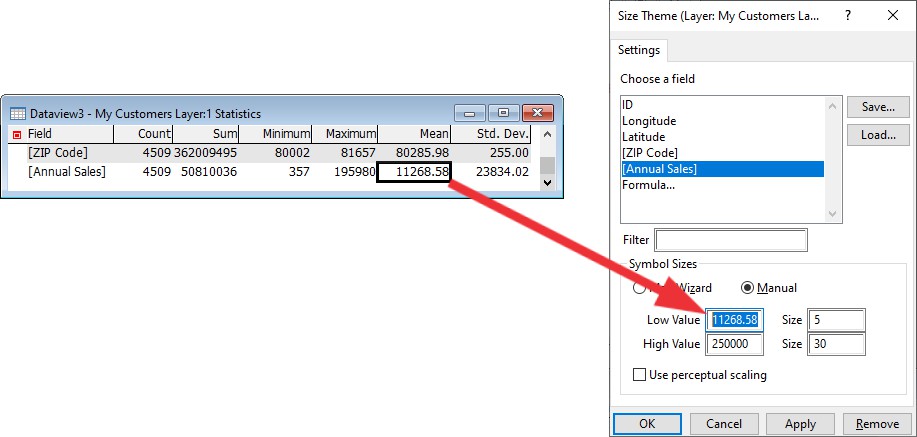Enable Use perceptual scaling checkbox
The height and width of the screenshot is (437, 917).
(640, 375)
